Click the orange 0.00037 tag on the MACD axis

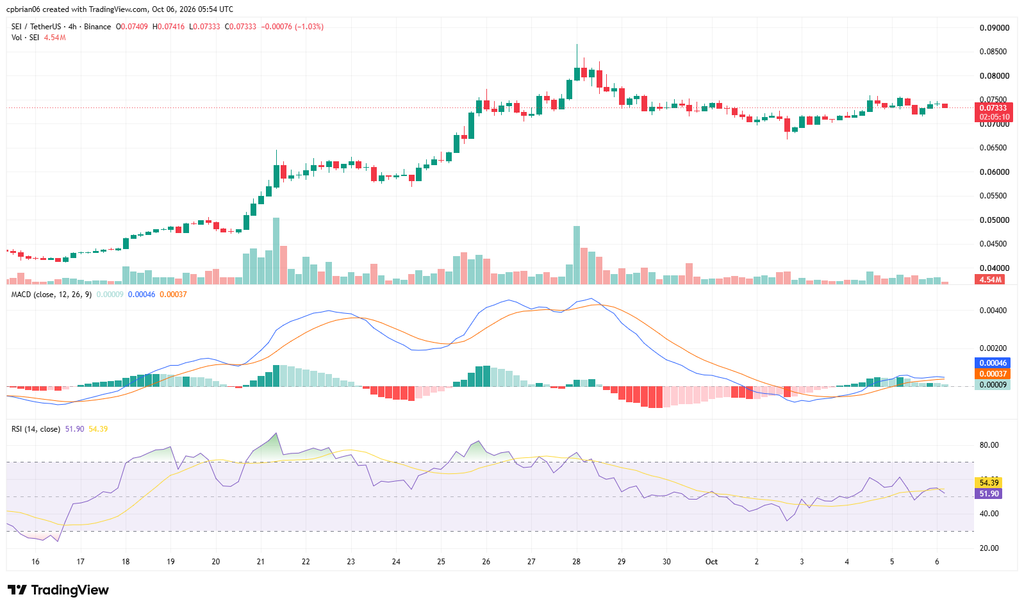992,374
